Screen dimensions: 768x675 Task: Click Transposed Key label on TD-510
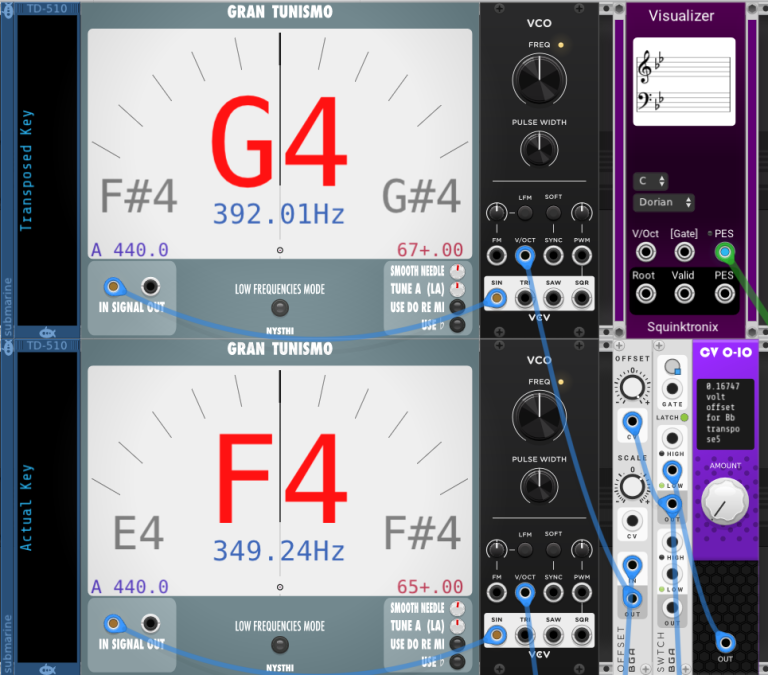click(26, 170)
